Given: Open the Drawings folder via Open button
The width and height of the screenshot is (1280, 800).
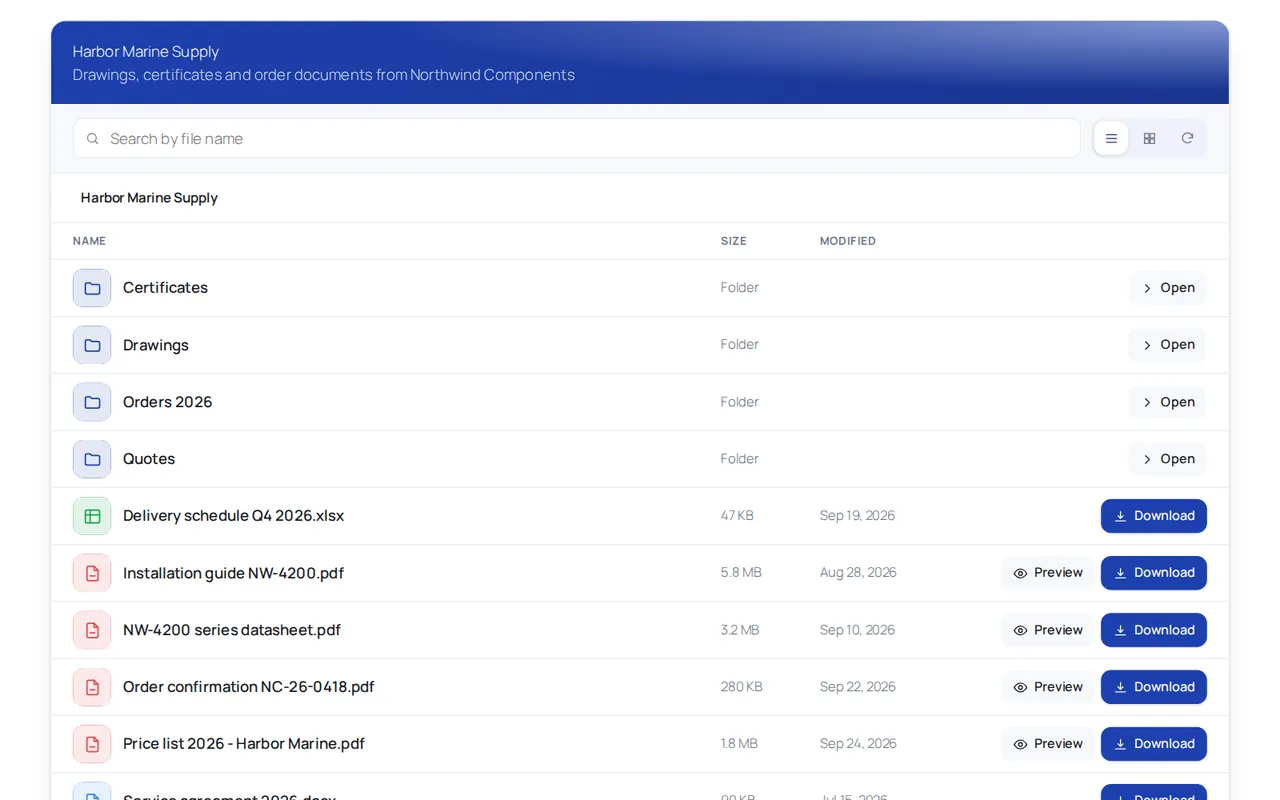Looking at the screenshot, I should click(x=1168, y=345).
